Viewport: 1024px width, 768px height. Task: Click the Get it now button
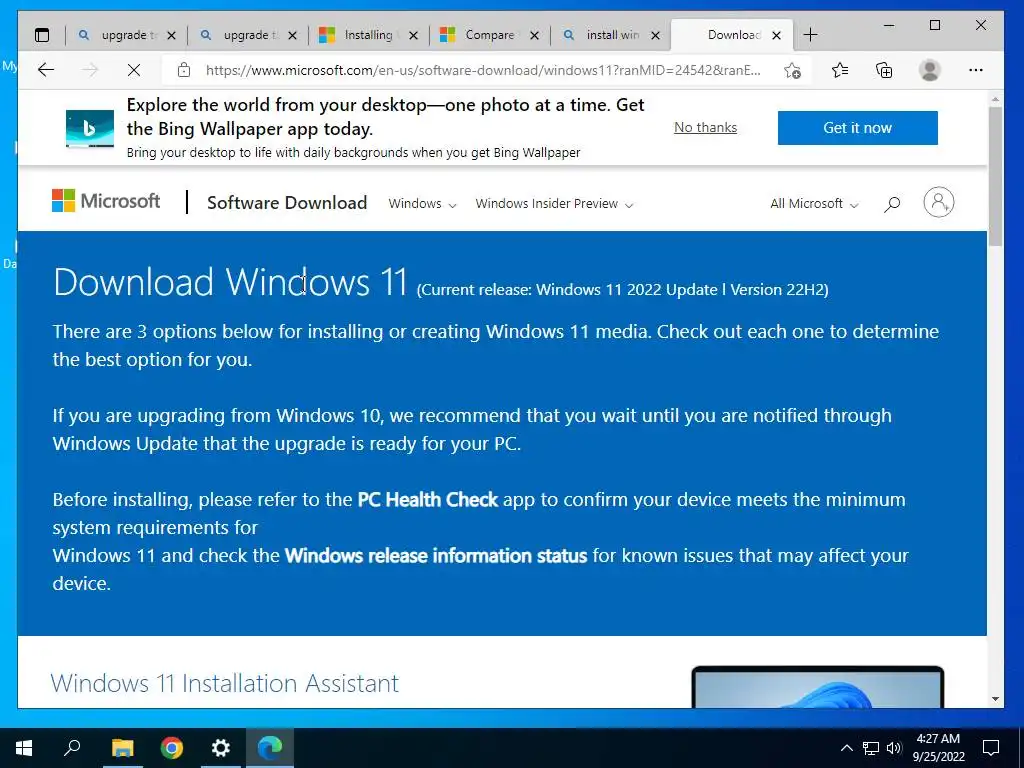tap(857, 127)
